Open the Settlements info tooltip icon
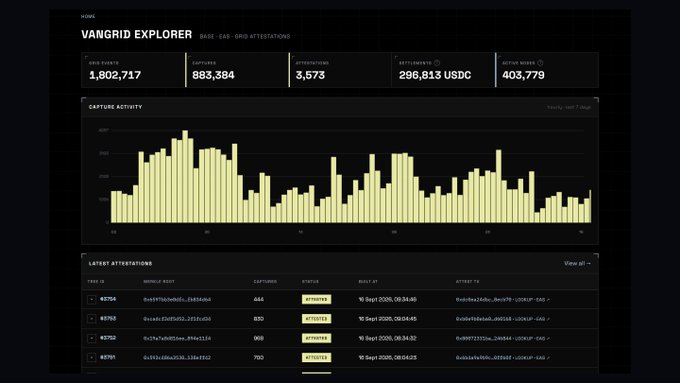This screenshot has height=383, width=680. point(437,63)
